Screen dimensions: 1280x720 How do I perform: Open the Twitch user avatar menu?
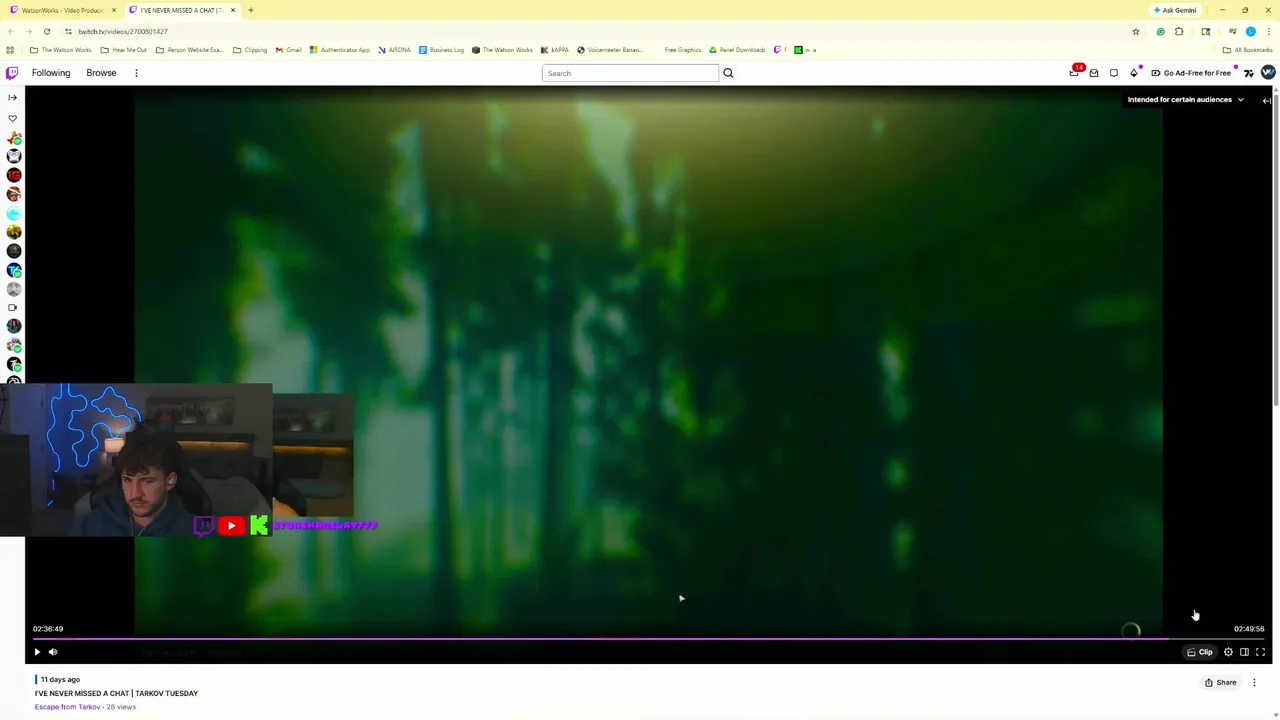coord(1268,72)
